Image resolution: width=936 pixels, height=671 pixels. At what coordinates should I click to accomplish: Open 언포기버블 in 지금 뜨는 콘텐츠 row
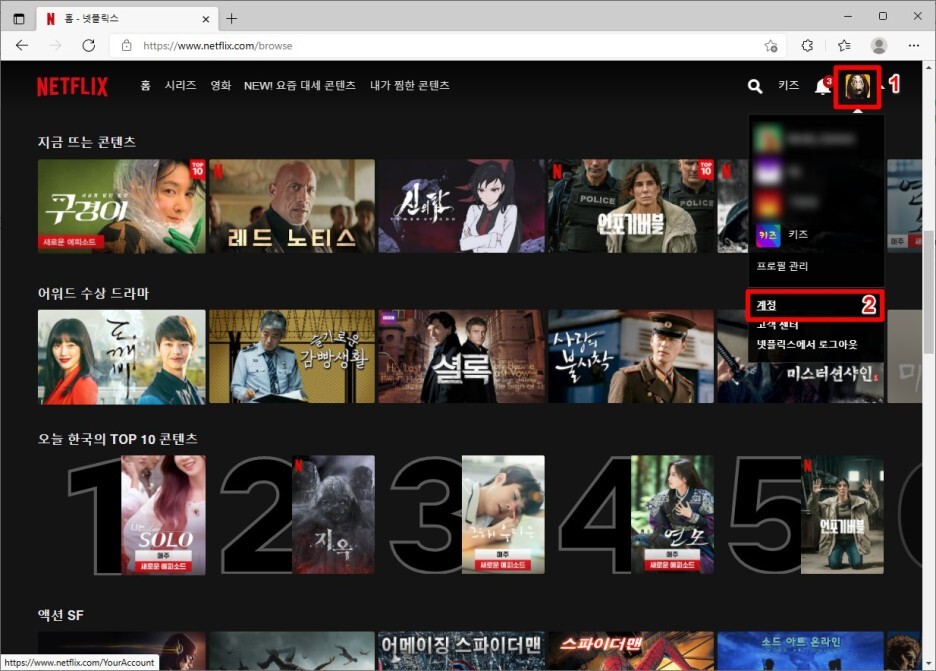coord(631,206)
